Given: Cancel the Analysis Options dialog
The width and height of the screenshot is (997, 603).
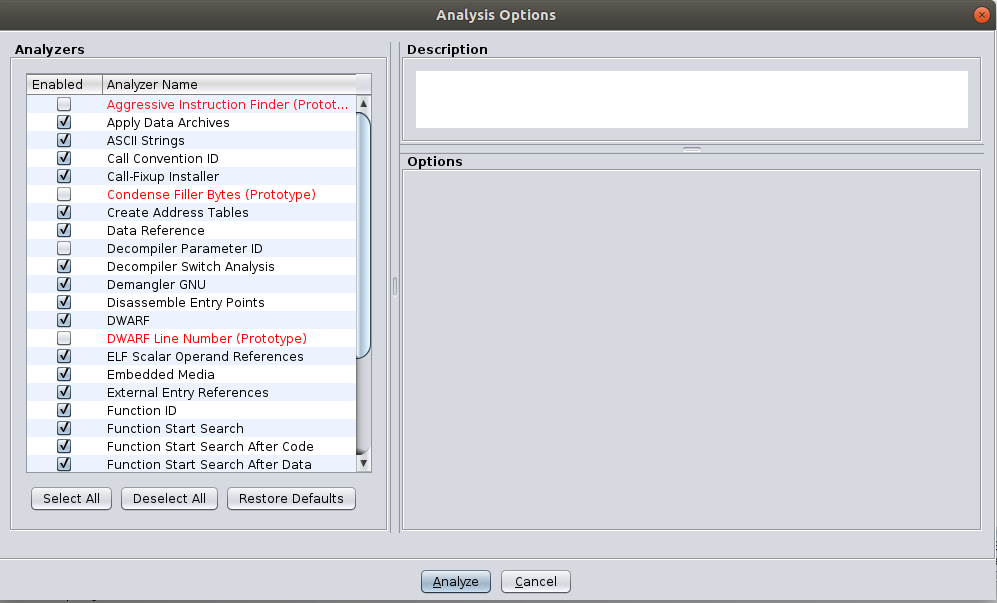Looking at the screenshot, I should click(535, 581).
